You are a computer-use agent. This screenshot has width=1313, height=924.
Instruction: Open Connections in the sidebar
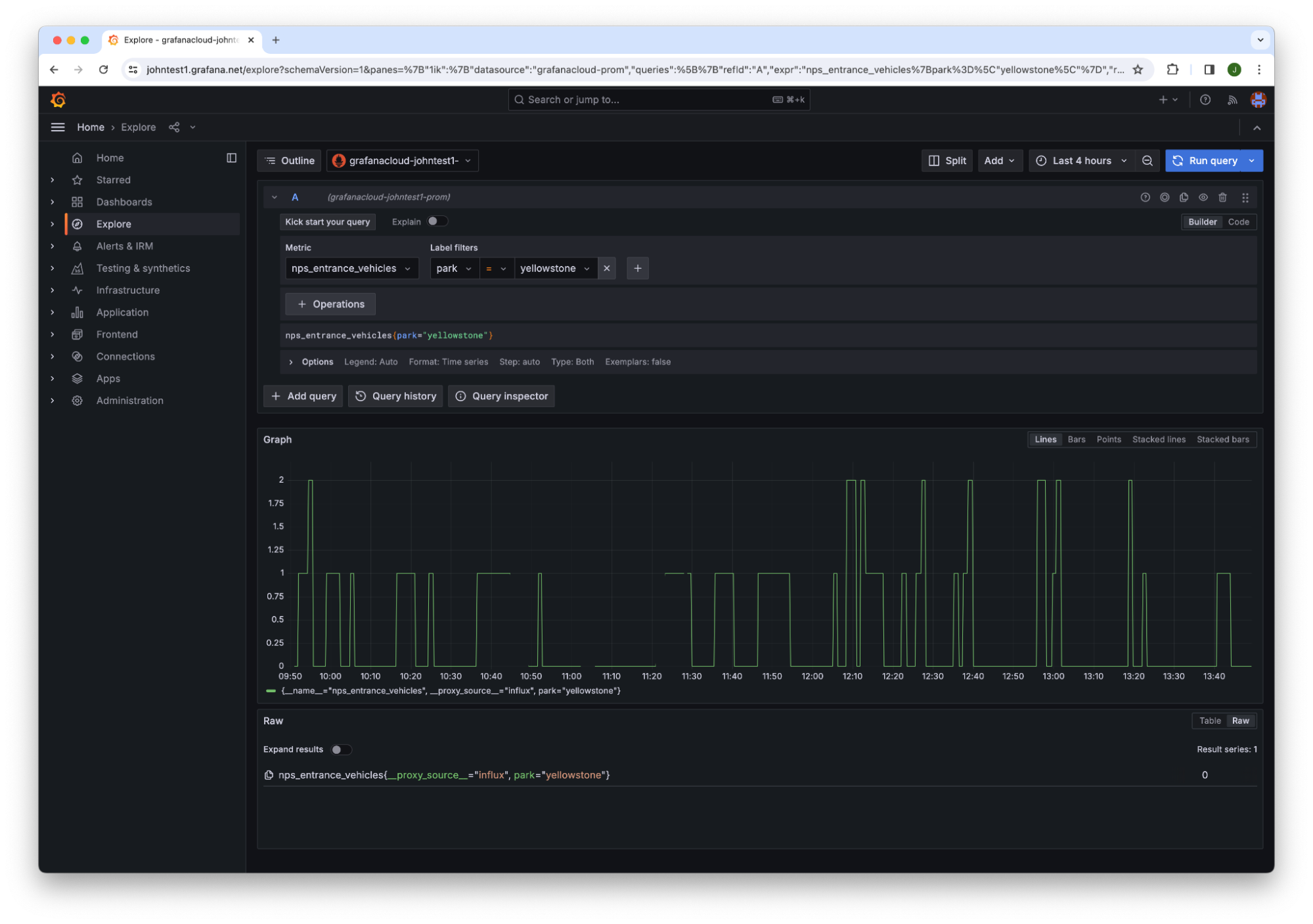coord(125,357)
